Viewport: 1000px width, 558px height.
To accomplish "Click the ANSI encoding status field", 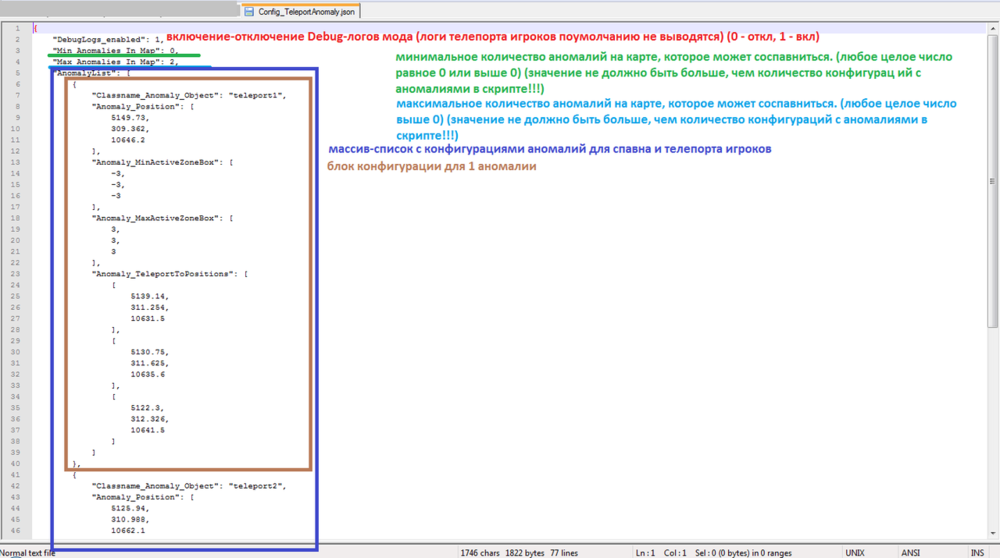I will point(910,553).
